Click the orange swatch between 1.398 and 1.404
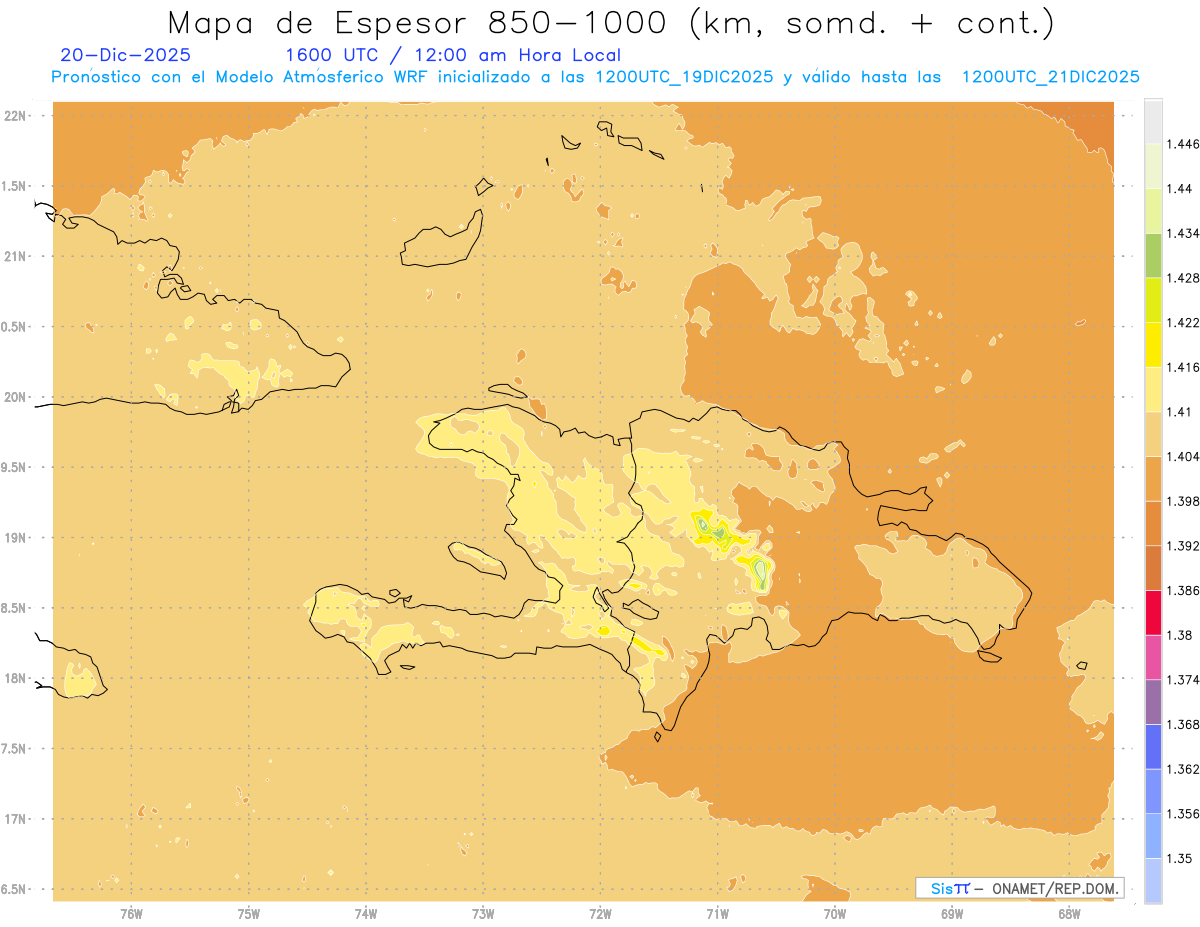The image size is (1200, 927). pyautogui.click(x=1153, y=479)
